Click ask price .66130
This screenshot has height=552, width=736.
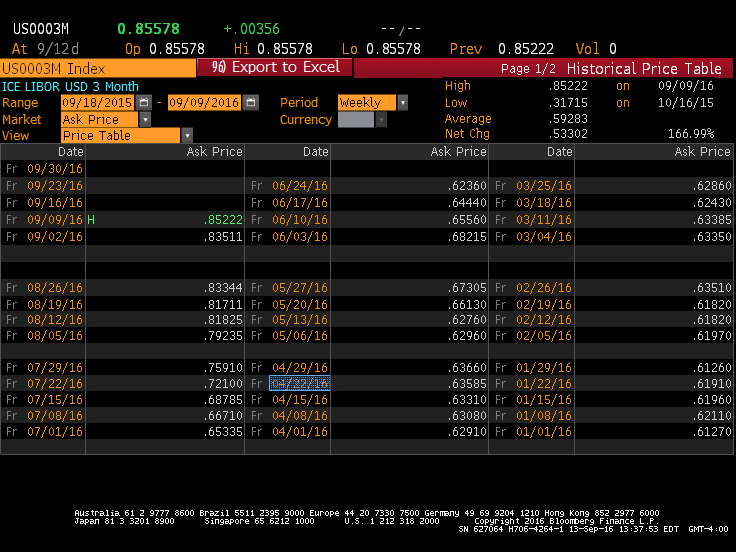click(467, 305)
